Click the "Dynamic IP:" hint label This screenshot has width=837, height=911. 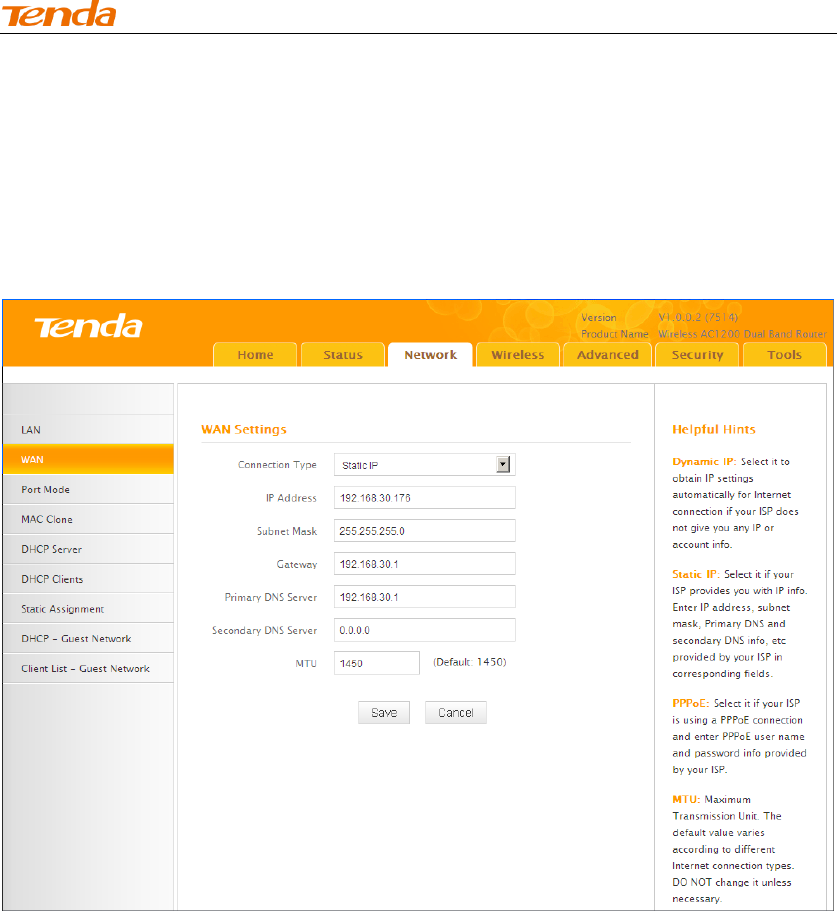(x=704, y=462)
